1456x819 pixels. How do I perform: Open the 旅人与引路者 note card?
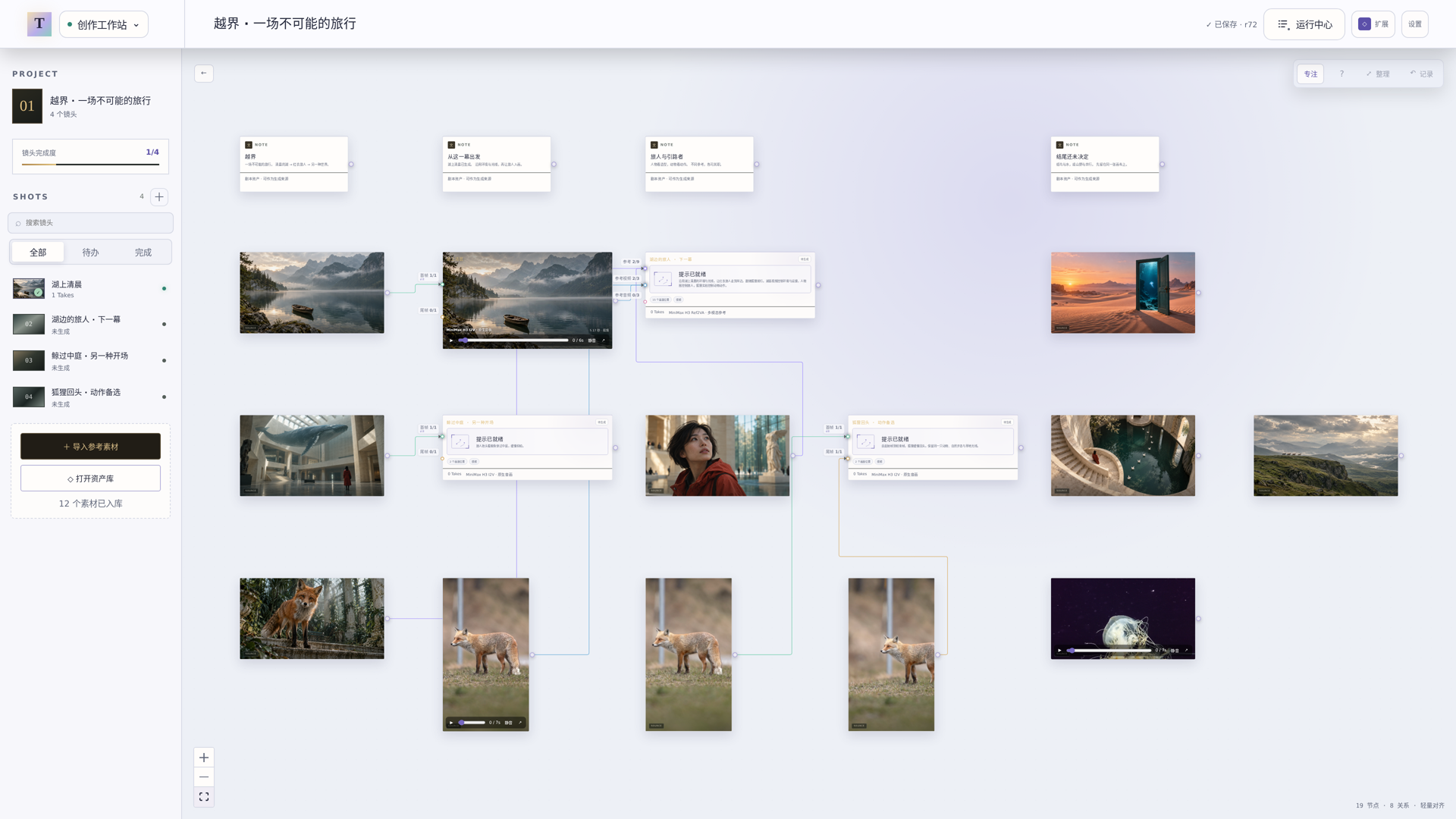(699, 164)
